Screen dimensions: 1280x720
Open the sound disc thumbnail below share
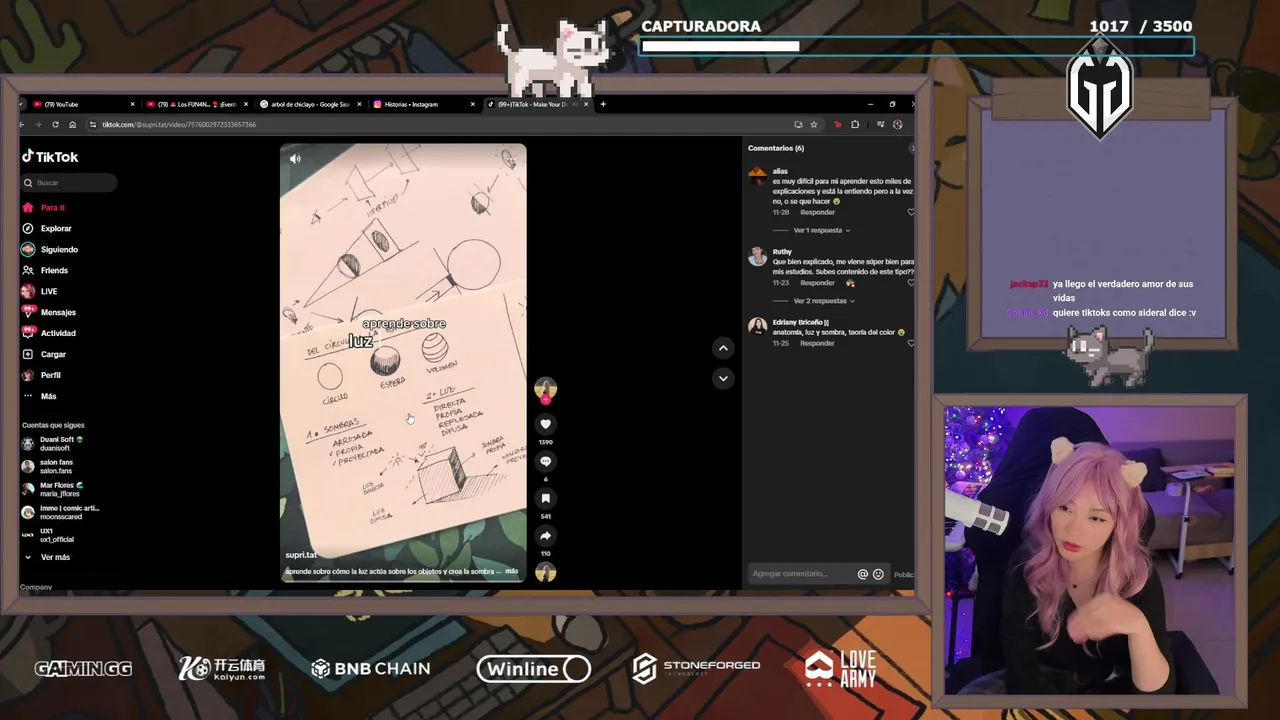(545, 572)
